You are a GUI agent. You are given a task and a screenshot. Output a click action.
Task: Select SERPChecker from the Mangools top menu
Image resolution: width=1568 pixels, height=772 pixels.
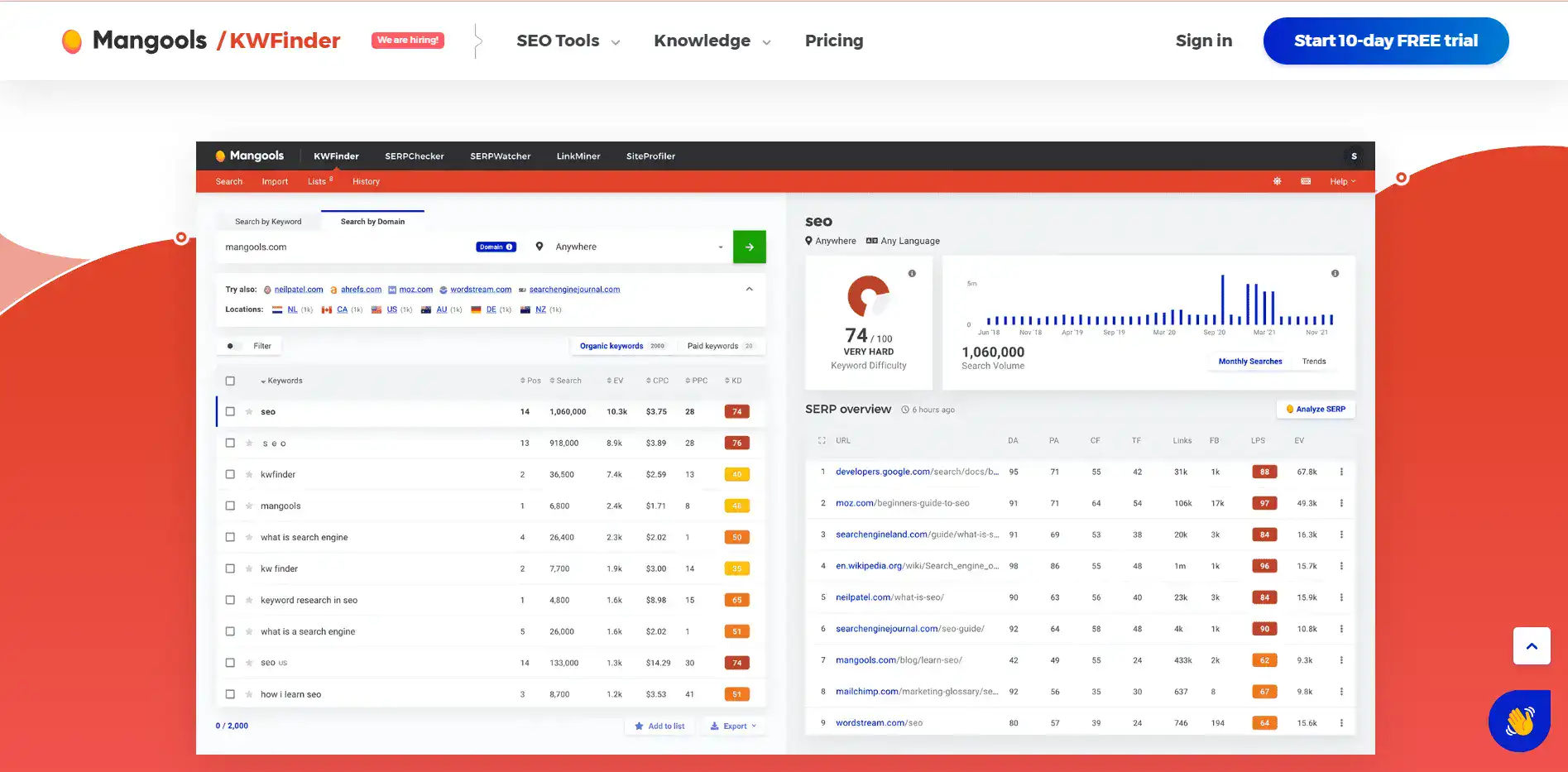[414, 156]
